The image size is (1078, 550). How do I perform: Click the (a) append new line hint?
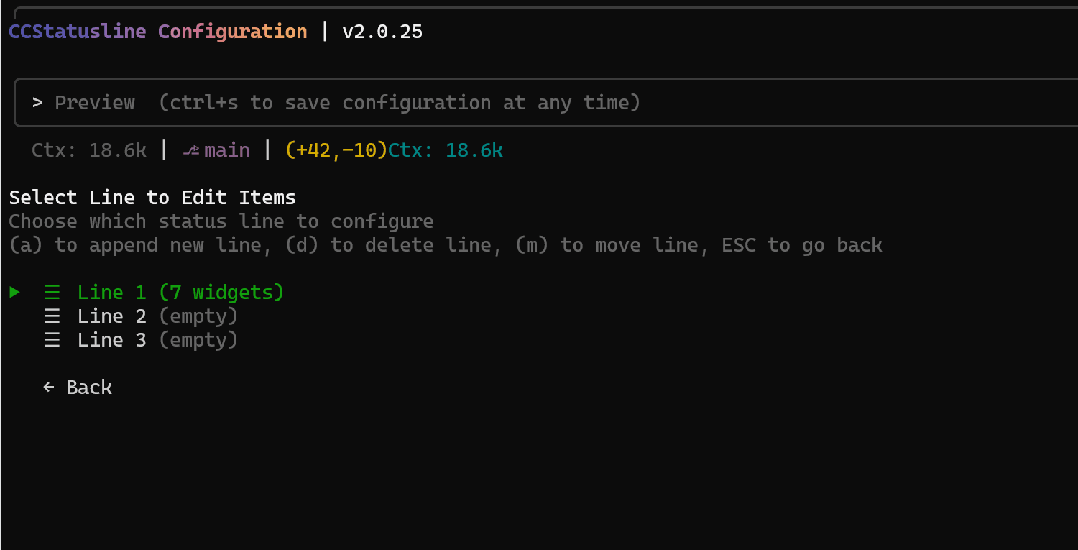[x=141, y=245]
